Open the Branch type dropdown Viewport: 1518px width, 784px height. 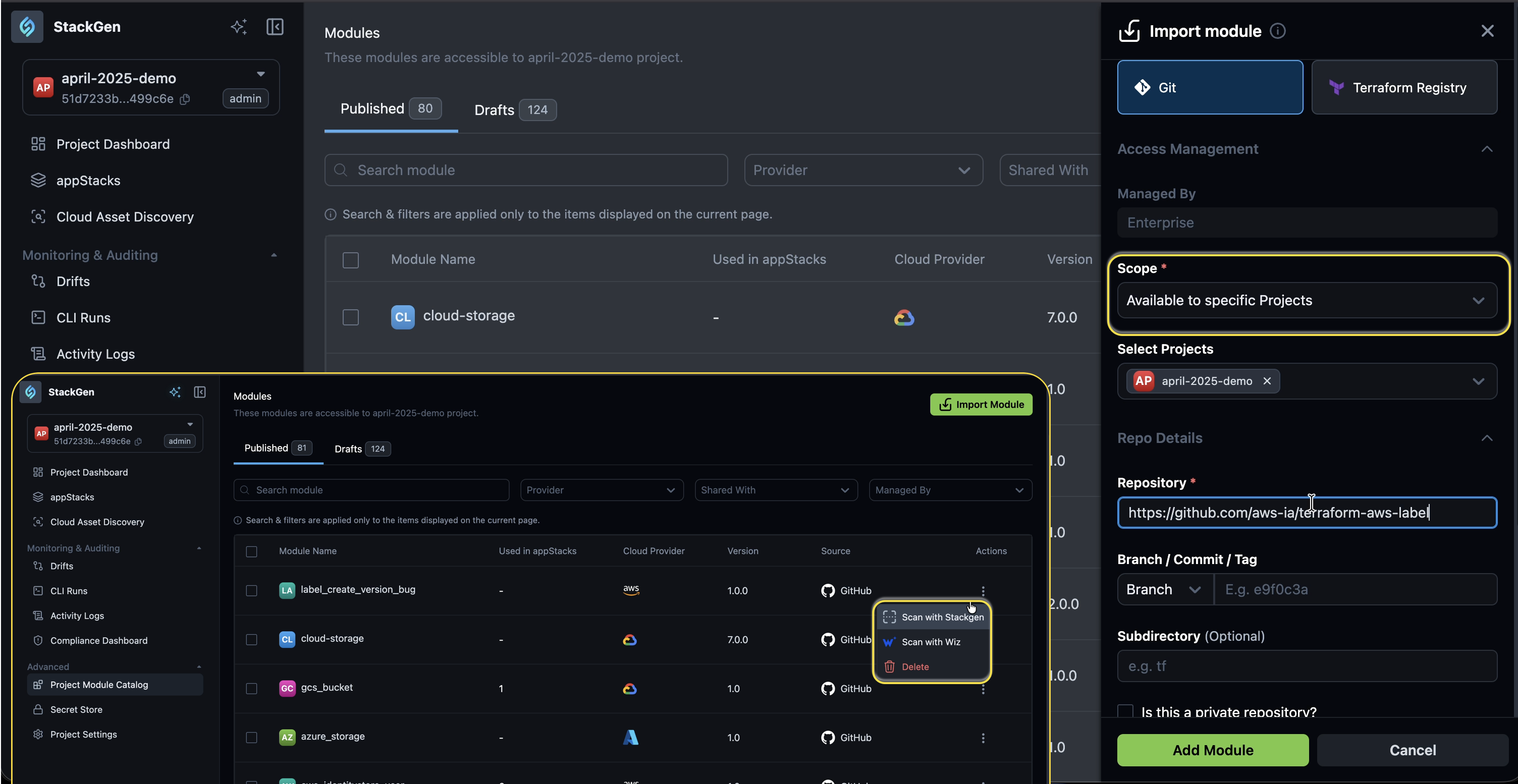pyautogui.click(x=1165, y=590)
